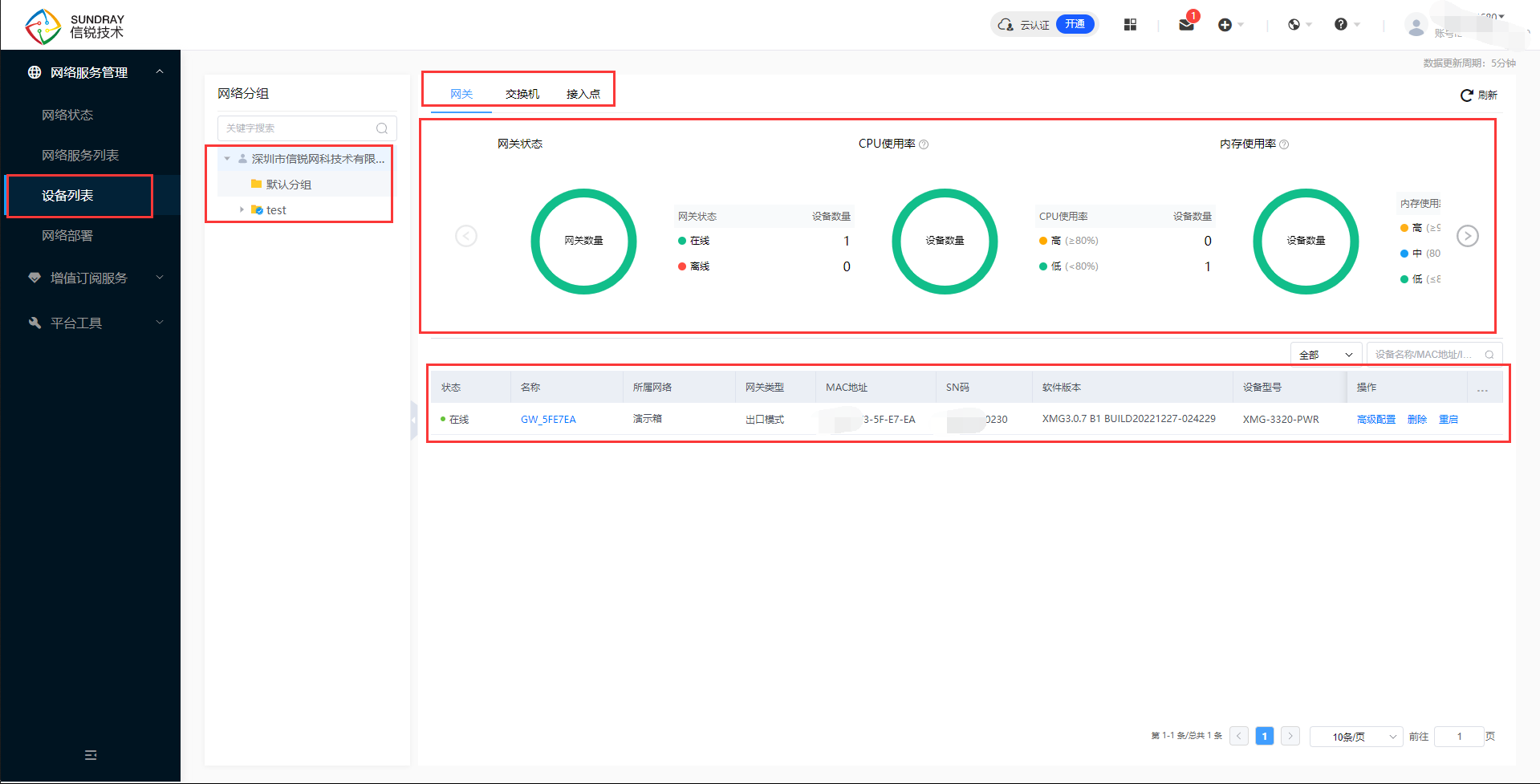Open the 10条/页 page size dropdown
The width and height of the screenshot is (1540, 784).
pyautogui.click(x=1355, y=737)
